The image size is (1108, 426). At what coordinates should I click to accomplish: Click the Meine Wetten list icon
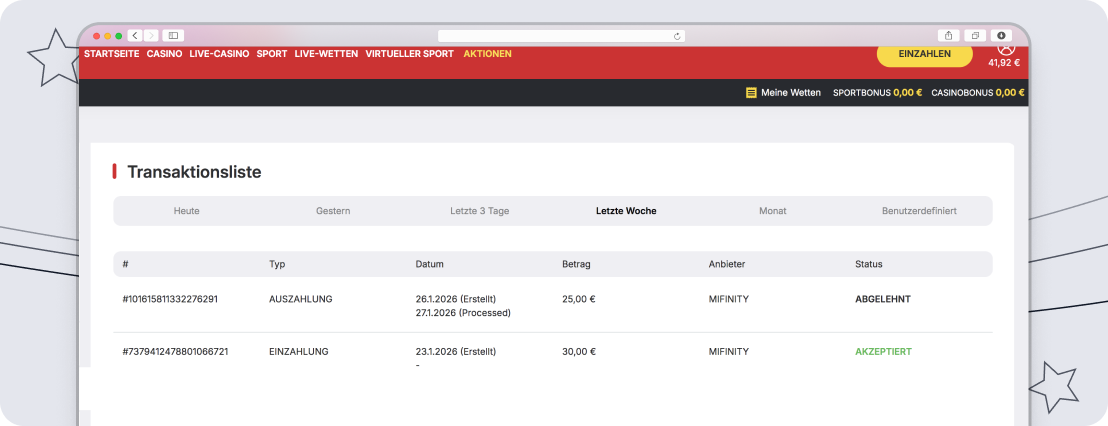point(751,93)
